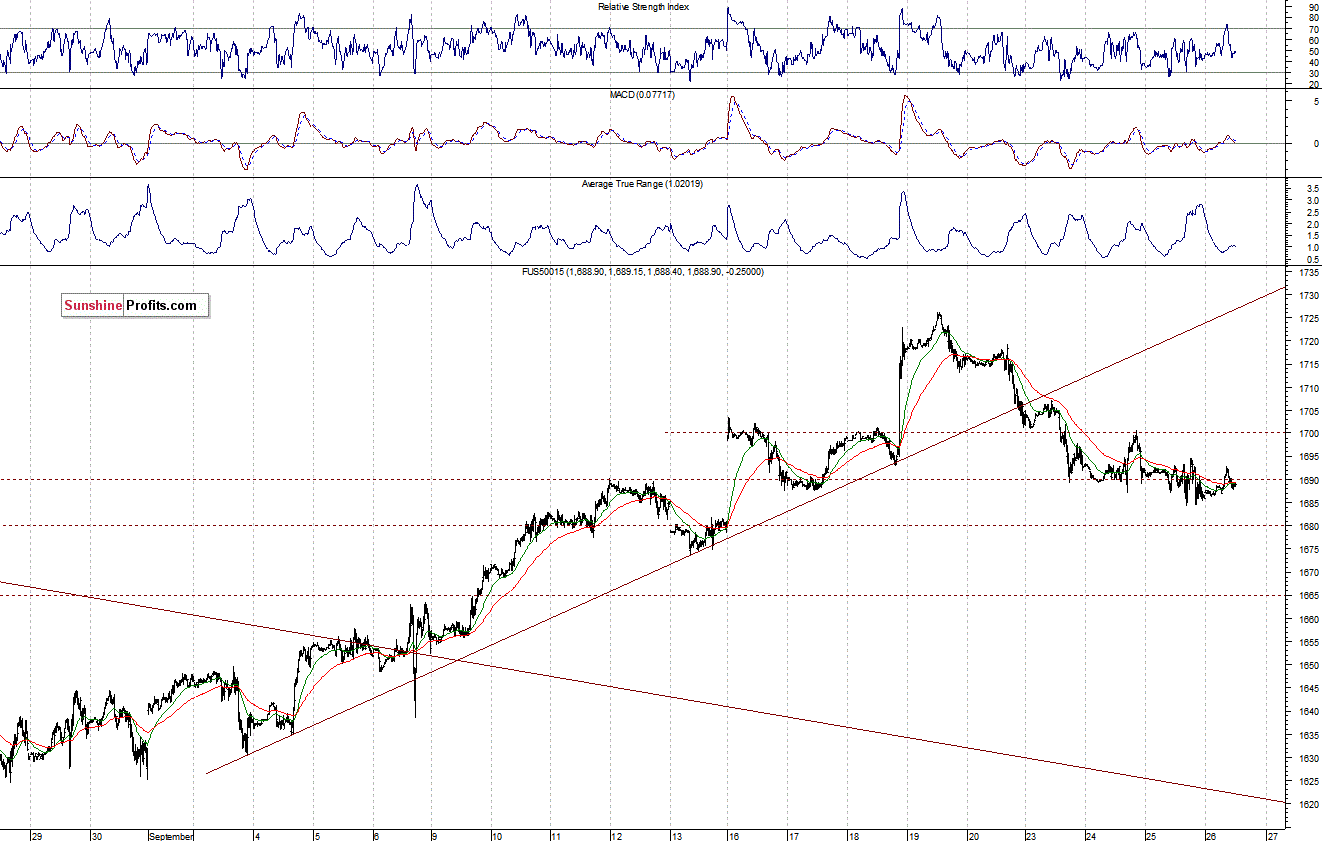The height and width of the screenshot is (841, 1322).
Task: Click the 50 label on the RSI scale
Action: [1312, 52]
